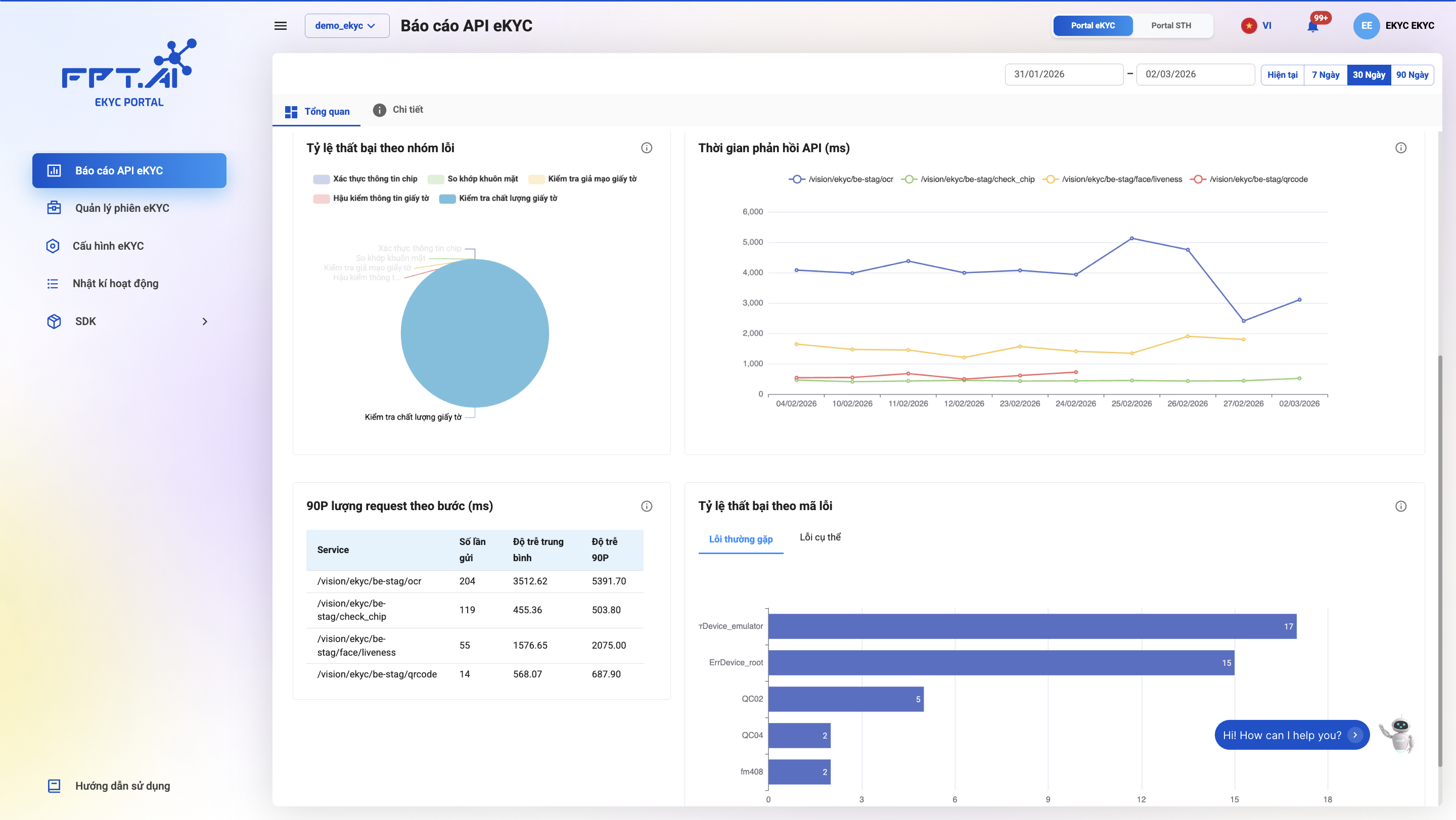1456x820 pixels.
Task: Select the 7 Ngày range button
Action: (x=1325, y=75)
